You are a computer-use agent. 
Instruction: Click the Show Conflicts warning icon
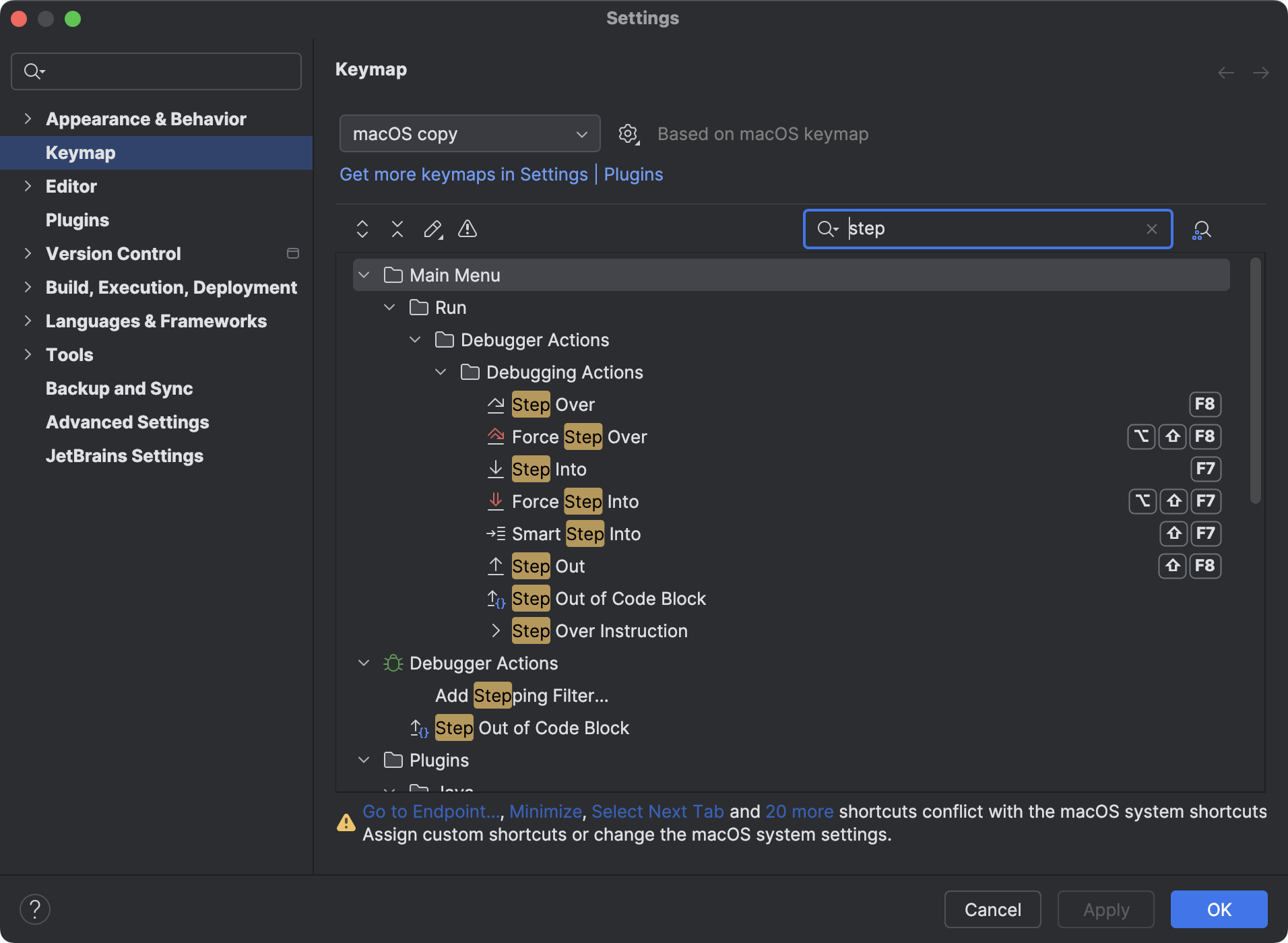click(468, 229)
